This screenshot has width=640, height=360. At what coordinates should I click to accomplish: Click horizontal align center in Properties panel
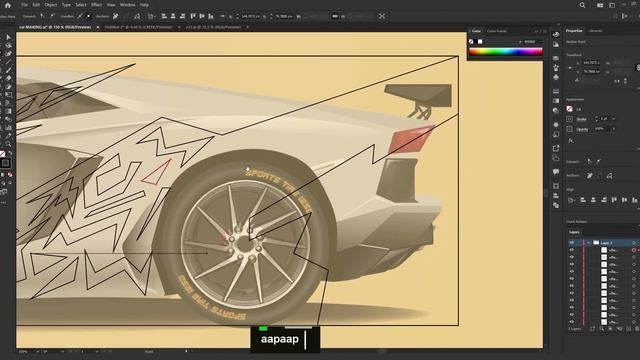(x=593, y=200)
